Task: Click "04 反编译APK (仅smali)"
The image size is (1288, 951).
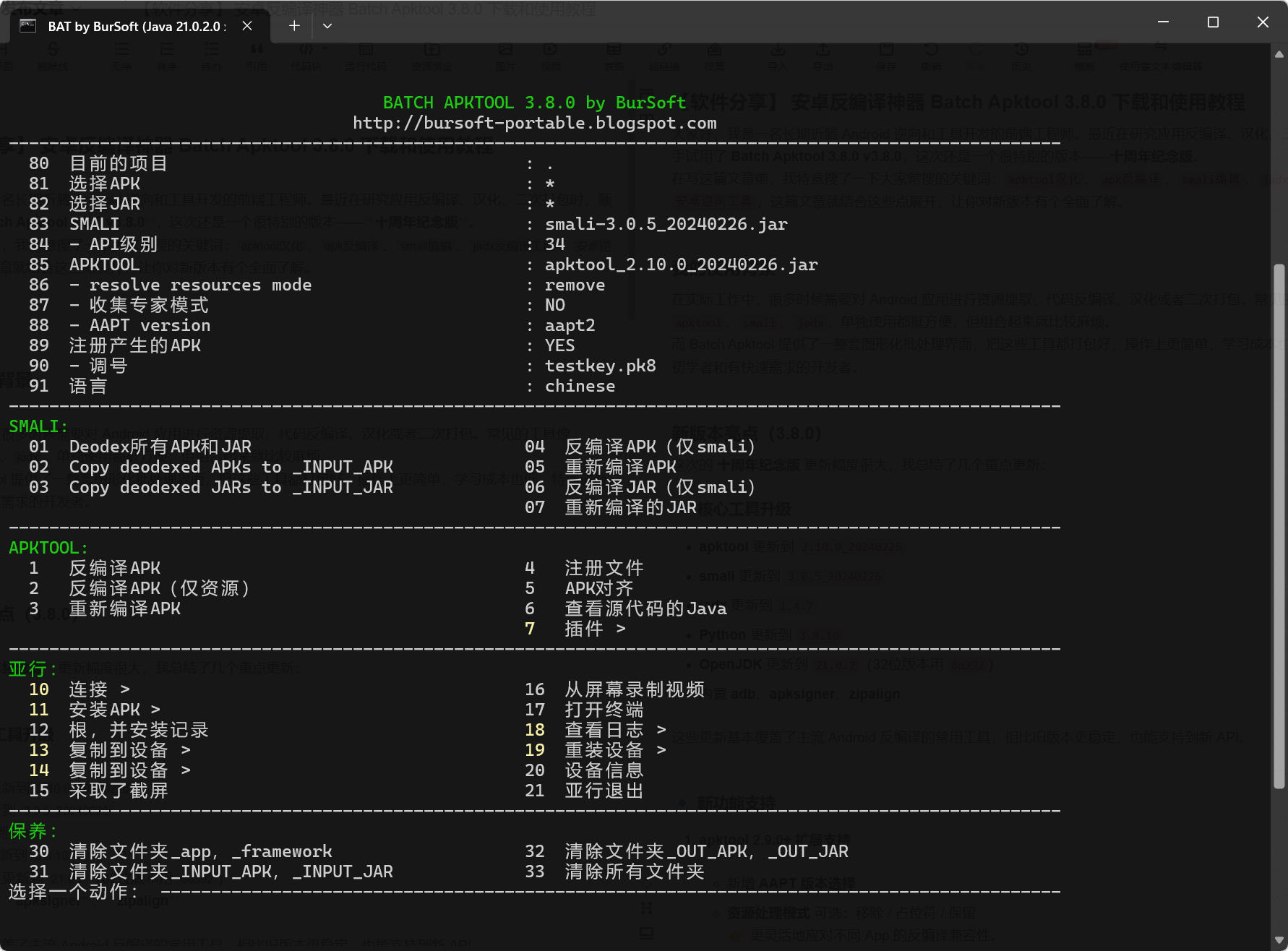Action: click(x=640, y=447)
